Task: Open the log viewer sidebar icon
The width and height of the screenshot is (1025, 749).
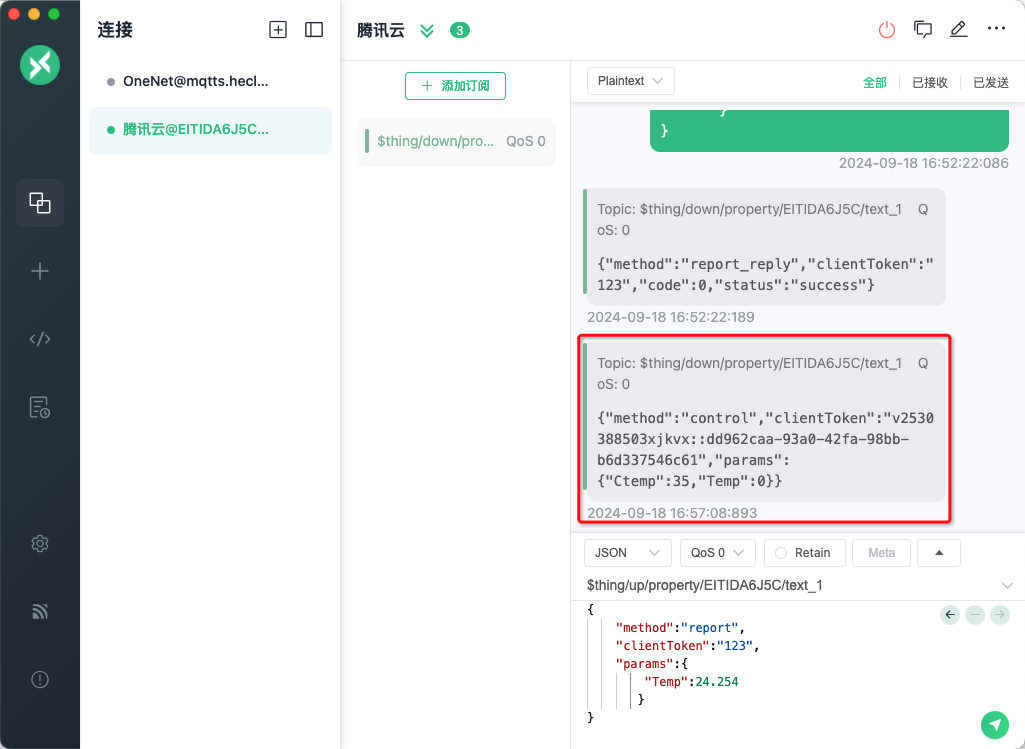Action: 40,407
